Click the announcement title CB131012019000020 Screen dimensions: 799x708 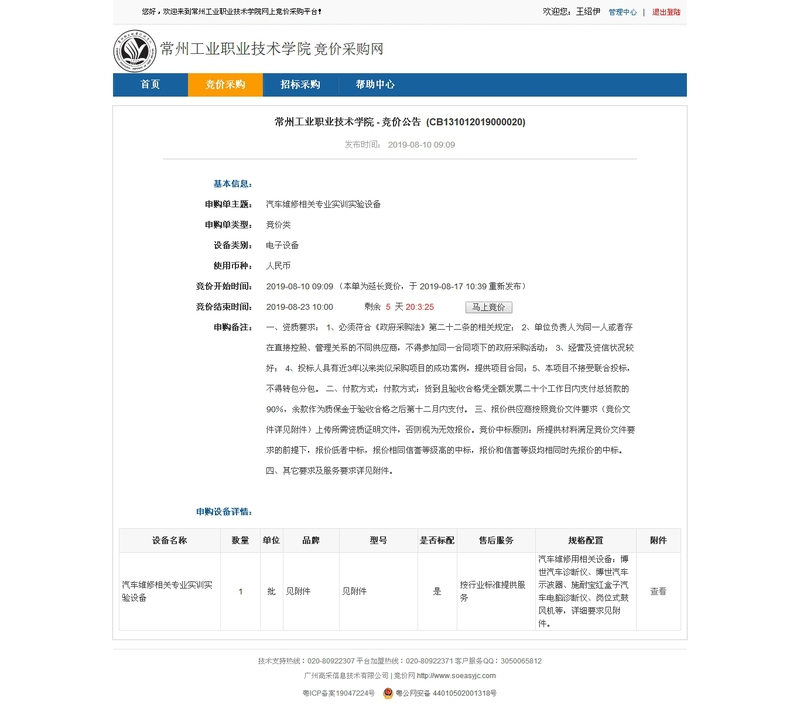click(x=399, y=122)
